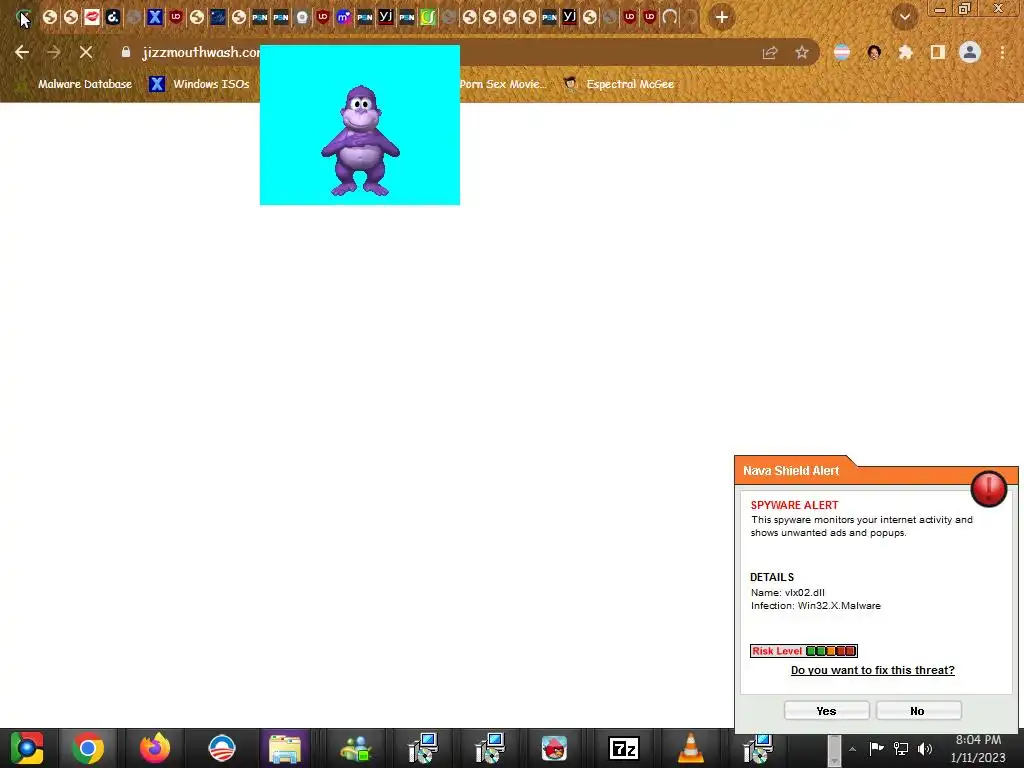This screenshot has height=768, width=1024.
Task: Stop loading the current page
Action: click(x=86, y=52)
